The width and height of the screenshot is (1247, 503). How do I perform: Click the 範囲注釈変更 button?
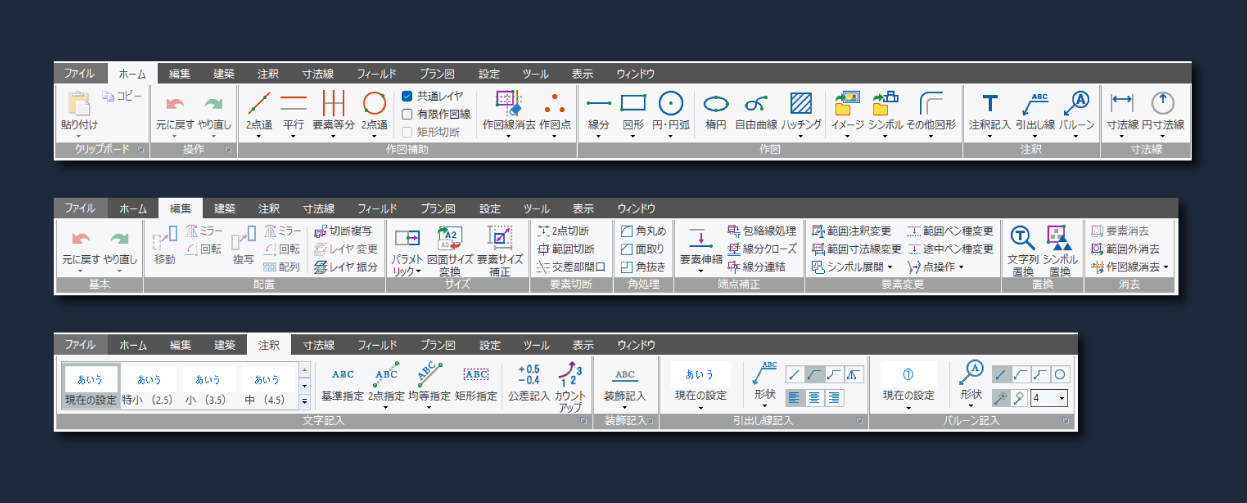point(851,231)
